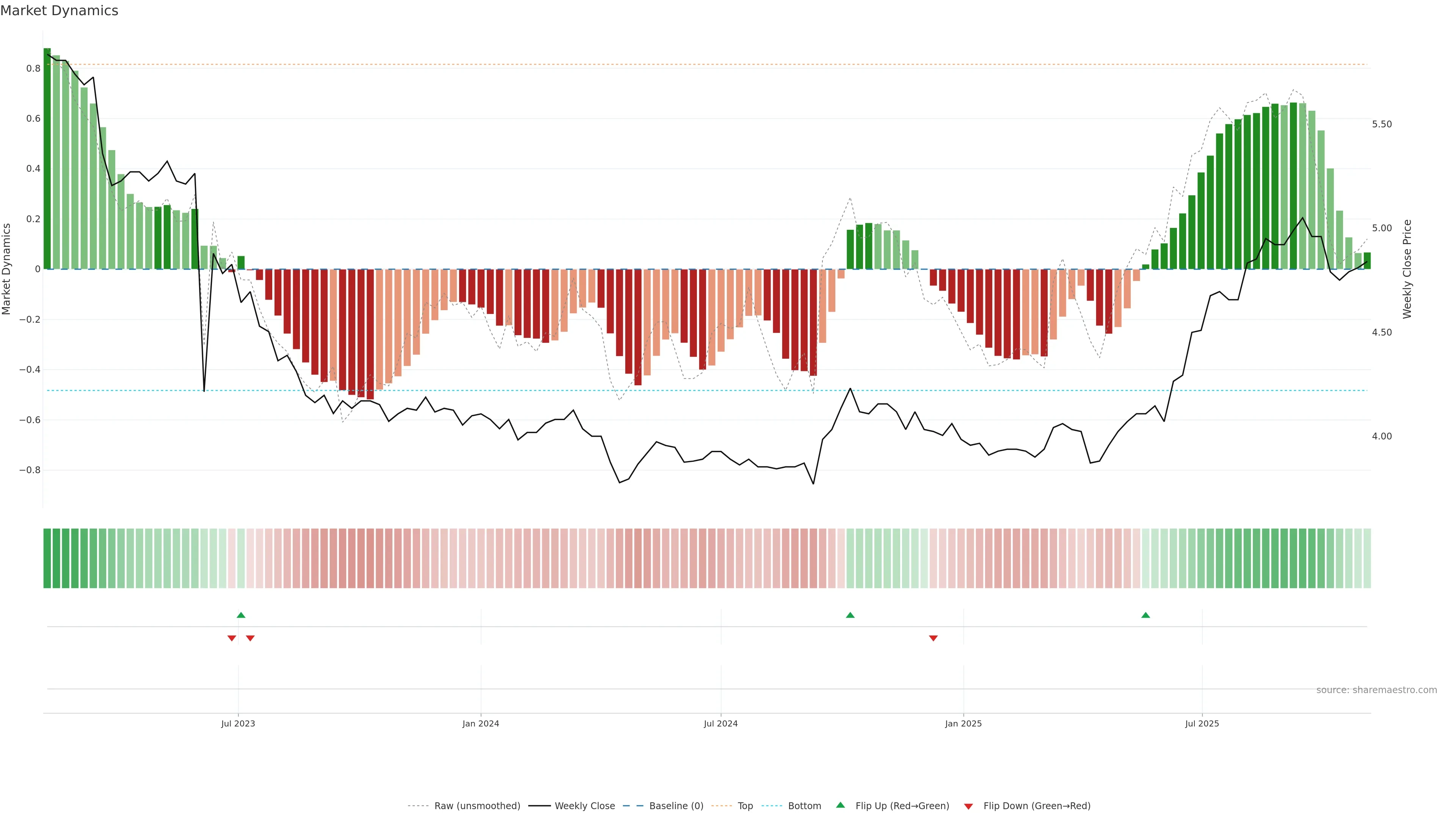Click red Flip Down triangle before Jan 2025
The height and width of the screenshot is (819, 1456).
(933, 638)
